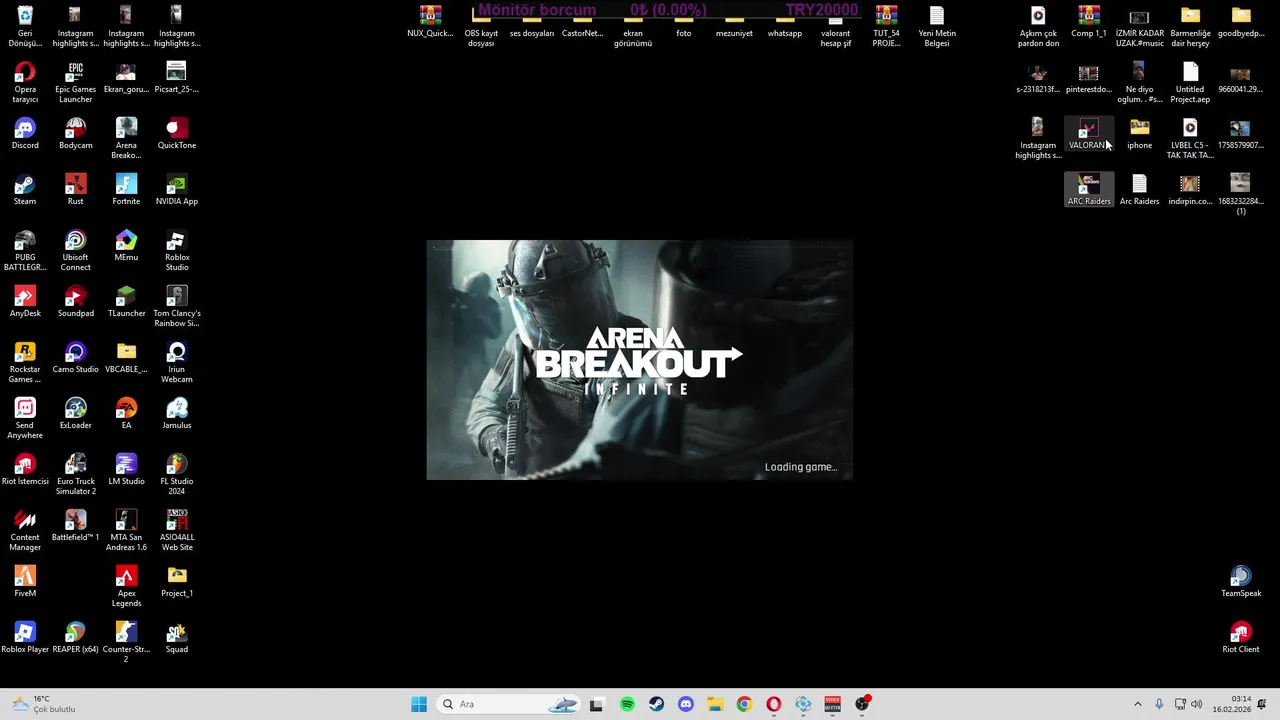Select the ASIO4ALL Web Site shortcut
This screenshot has height=720, width=1280.
tap(177, 530)
